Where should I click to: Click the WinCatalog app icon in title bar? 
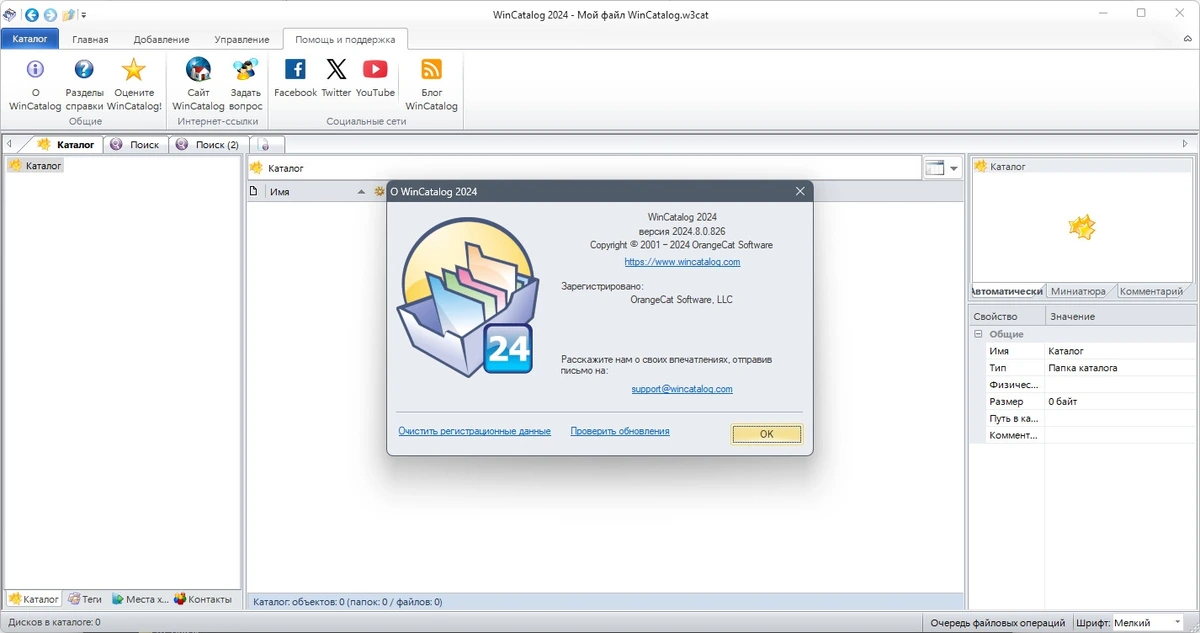click(x=10, y=14)
